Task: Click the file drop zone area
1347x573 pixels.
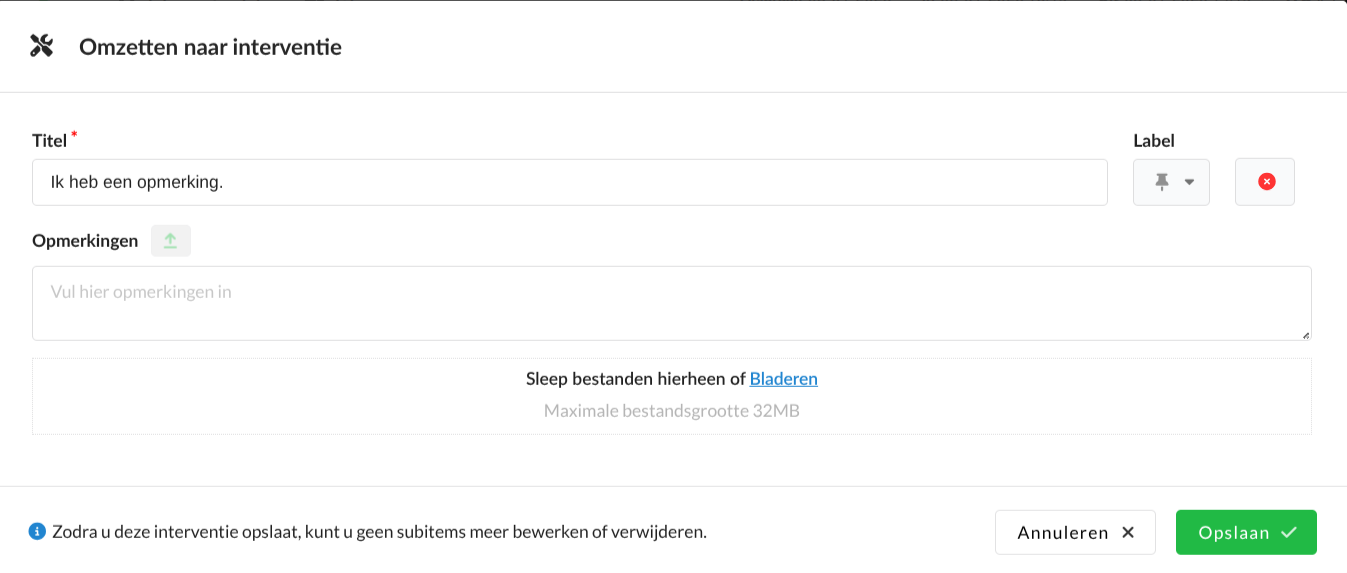Action: 300,397
